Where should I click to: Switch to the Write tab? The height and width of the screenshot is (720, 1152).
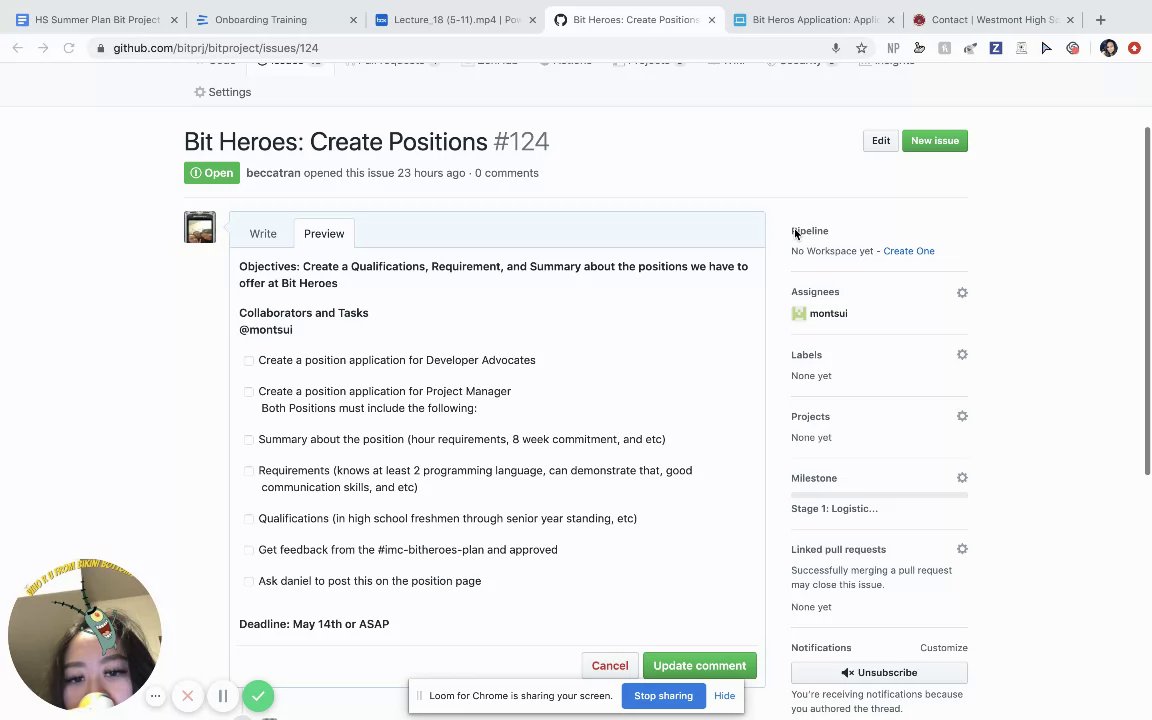(x=263, y=234)
